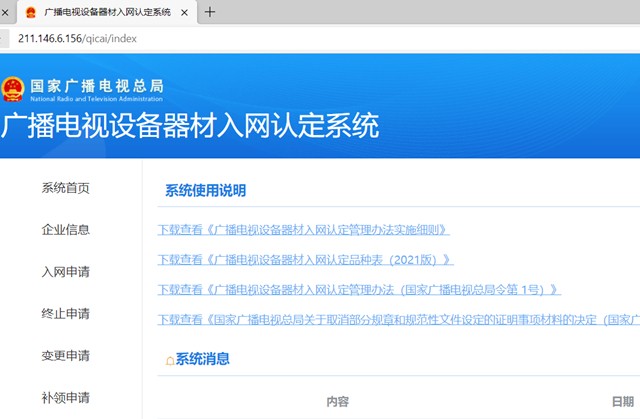Open 终止申请 sidebar item
The width and height of the screenshot is (640, 419).
tap(65, 314)
